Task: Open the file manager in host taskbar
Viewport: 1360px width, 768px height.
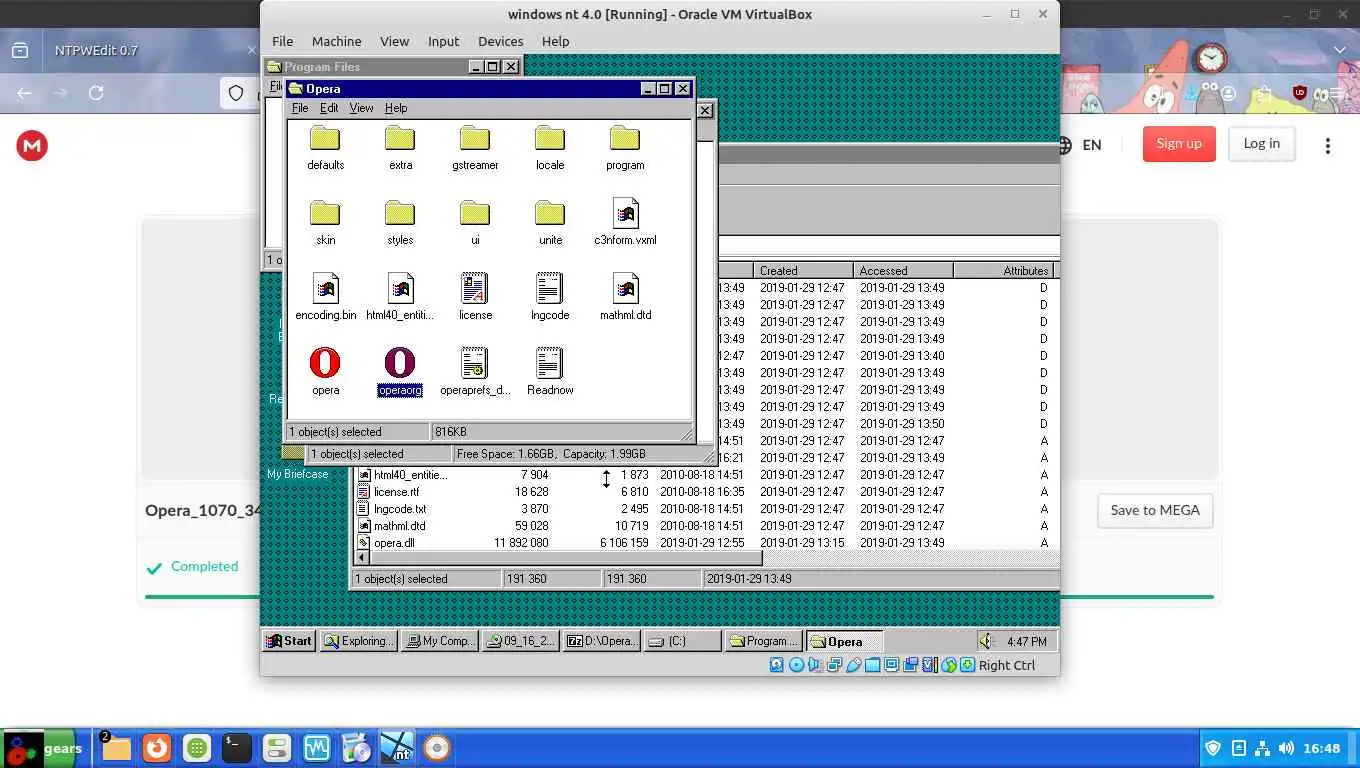Action: click(x=116, y=748)
